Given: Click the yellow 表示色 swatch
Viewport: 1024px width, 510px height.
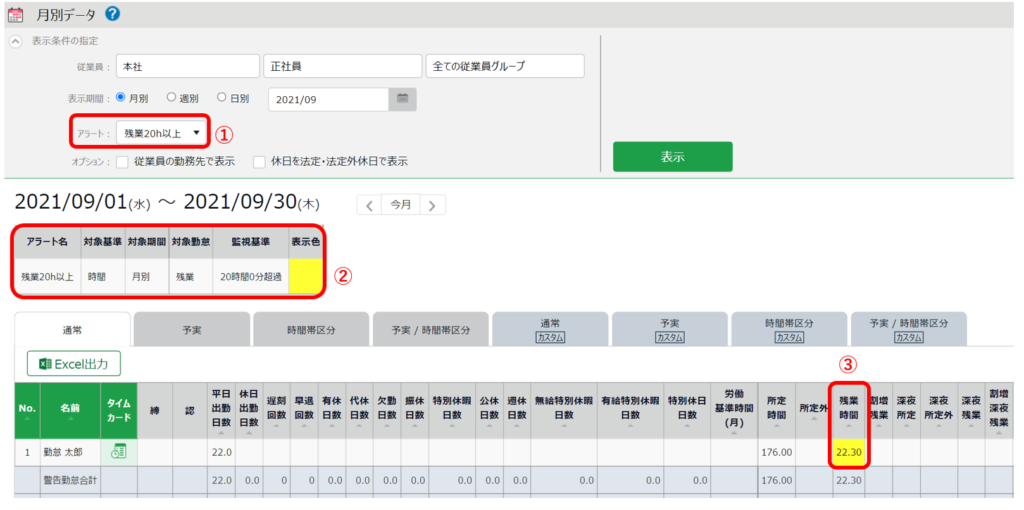Looking at the screenshot, I should [306, 277].
